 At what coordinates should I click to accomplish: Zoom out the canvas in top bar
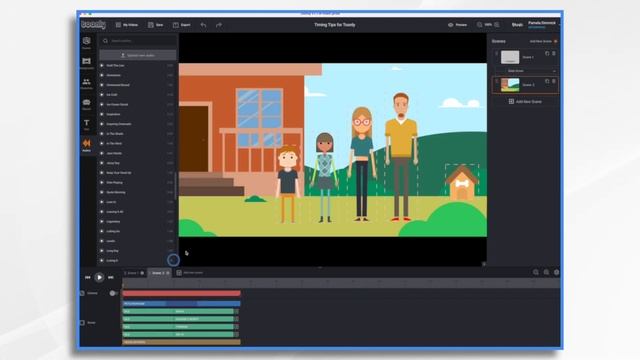click(x=480, y=25)
